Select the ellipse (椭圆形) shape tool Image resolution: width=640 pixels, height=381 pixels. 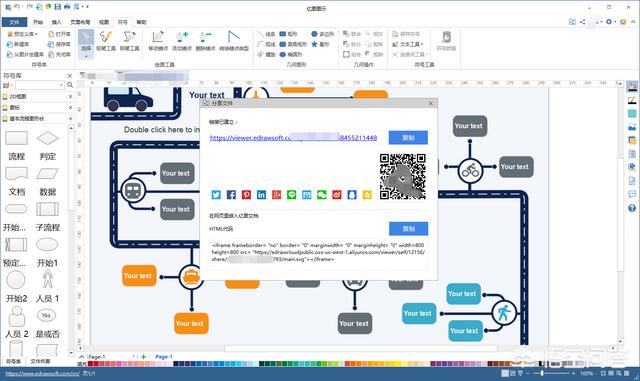point(291,54)
